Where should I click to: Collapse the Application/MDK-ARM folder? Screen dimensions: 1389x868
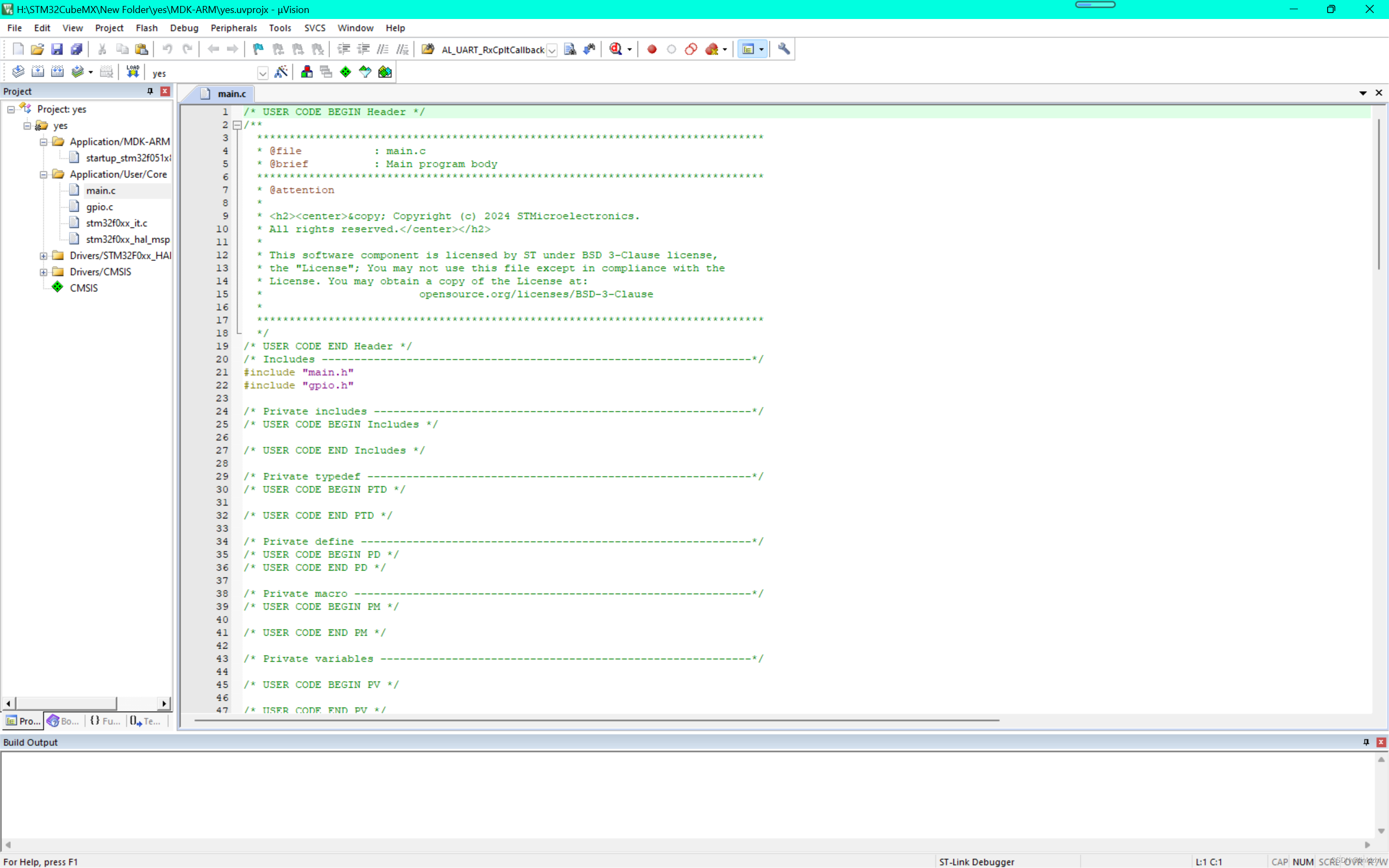[x=43, y=142]
